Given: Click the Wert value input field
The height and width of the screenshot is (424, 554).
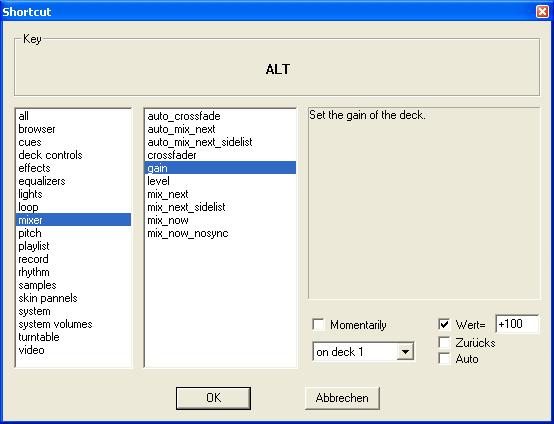Looking at the screenshot, I should (x=517, y=324).
